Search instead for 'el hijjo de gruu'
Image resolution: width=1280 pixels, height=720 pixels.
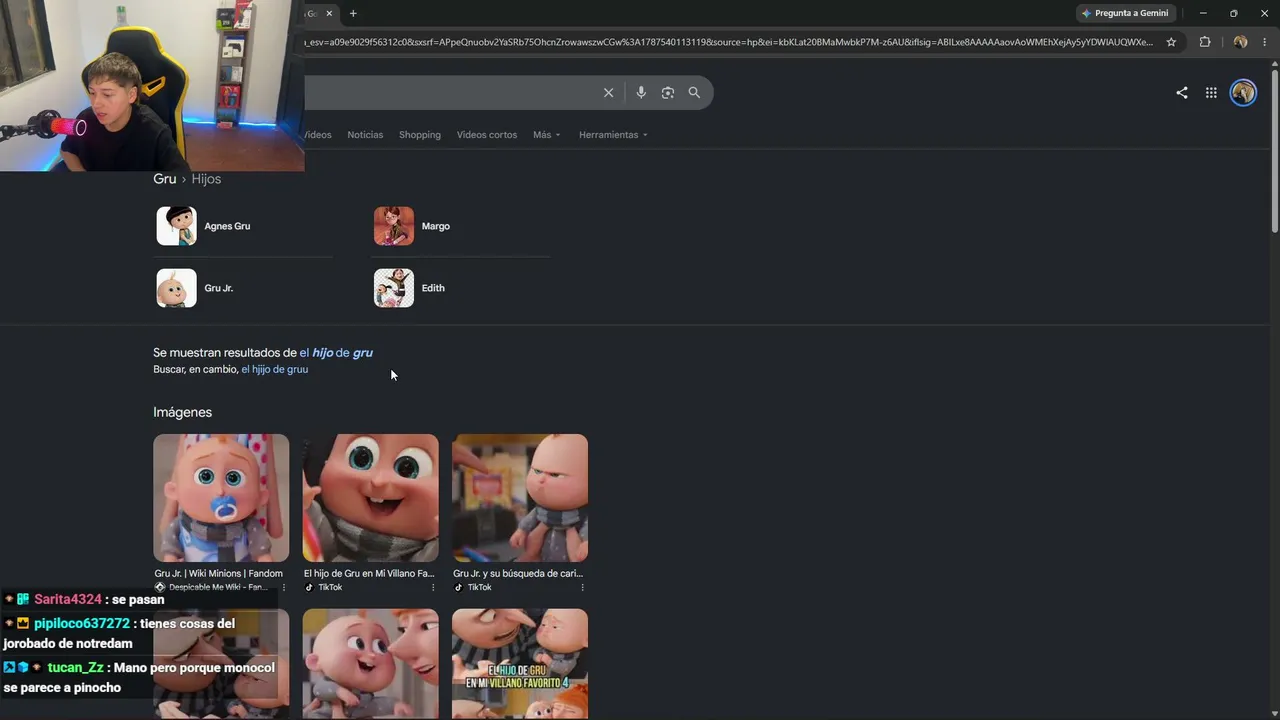click(x=274, y=369)
